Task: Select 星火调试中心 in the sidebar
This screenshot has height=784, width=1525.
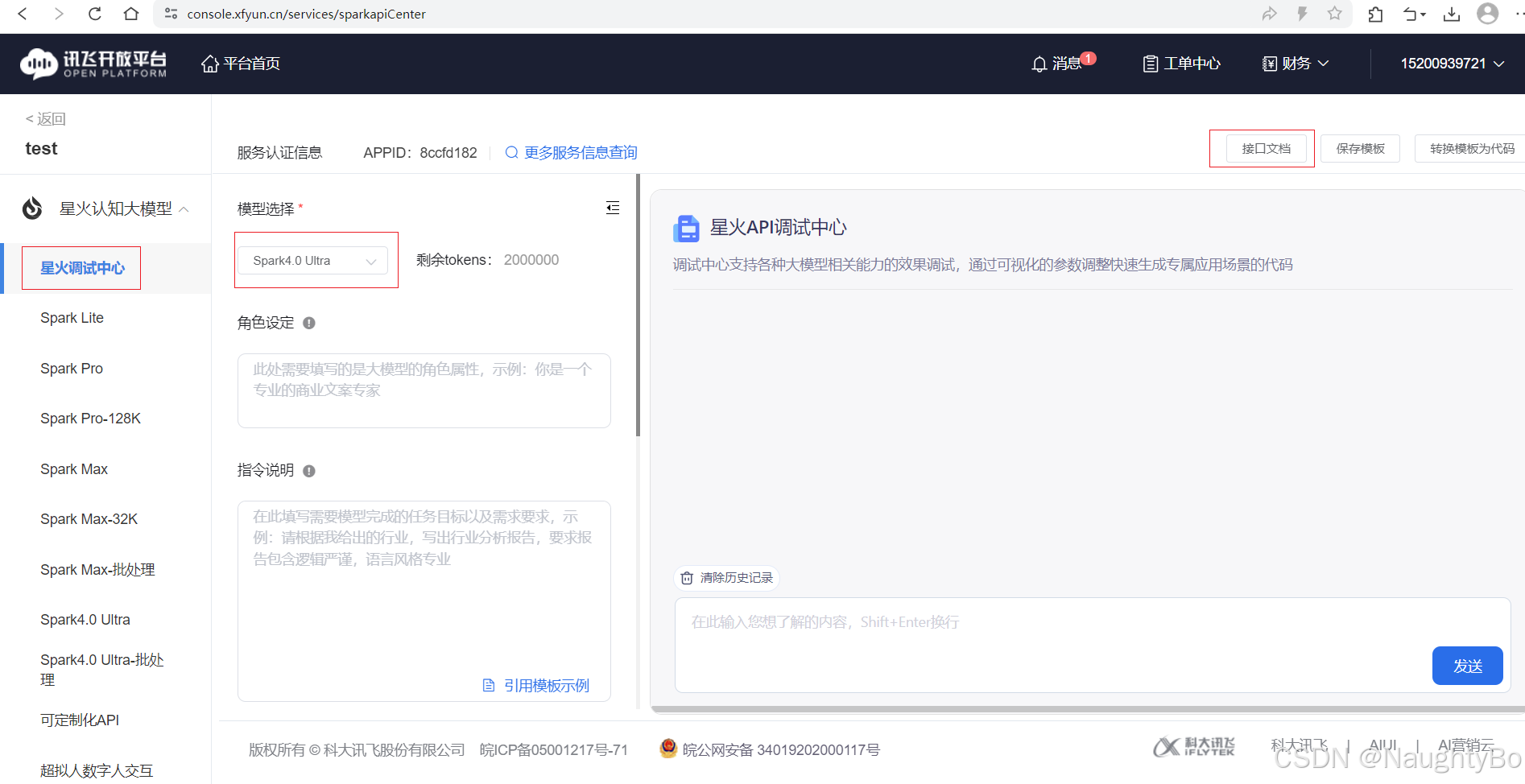Action: tap(82, 268)
